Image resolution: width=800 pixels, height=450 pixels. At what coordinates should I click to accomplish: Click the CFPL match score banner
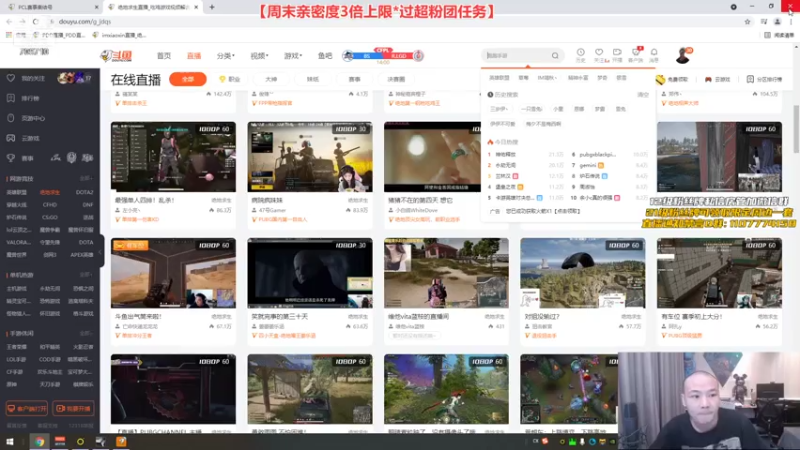click(383, 56)
